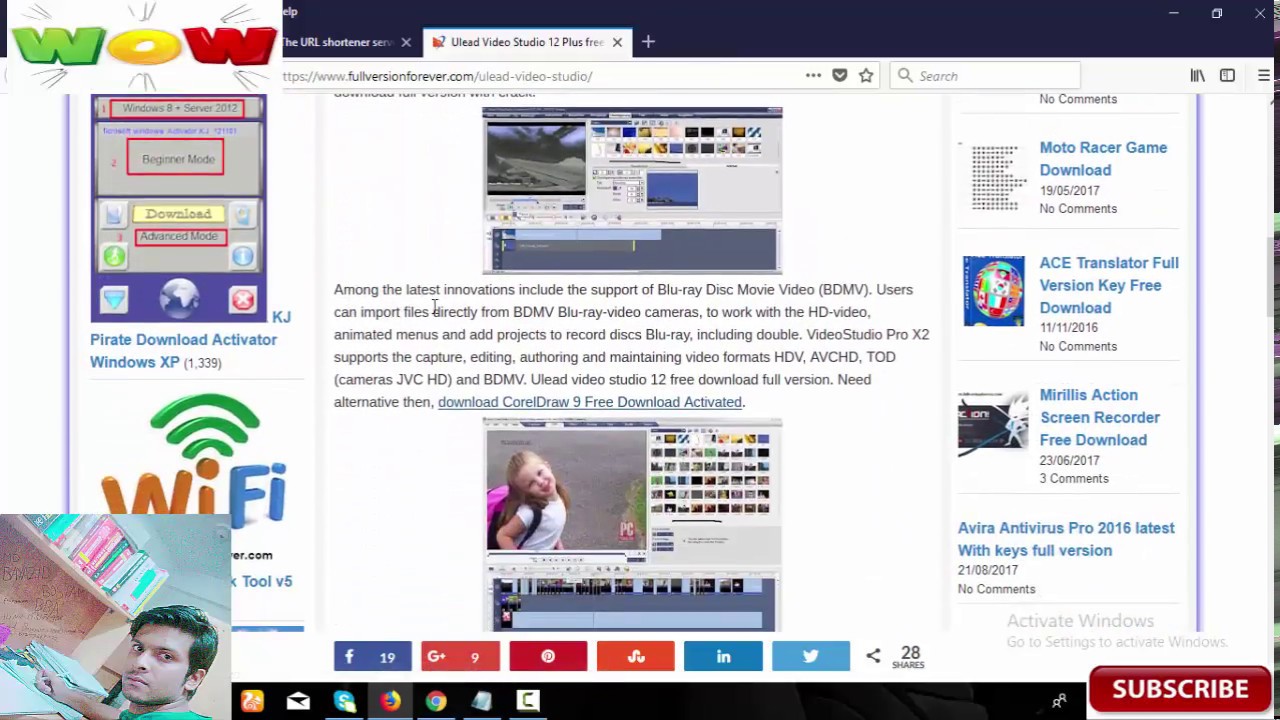1280x720 pixels.
Task: Open a new browser tab
Action: [648, 42]
